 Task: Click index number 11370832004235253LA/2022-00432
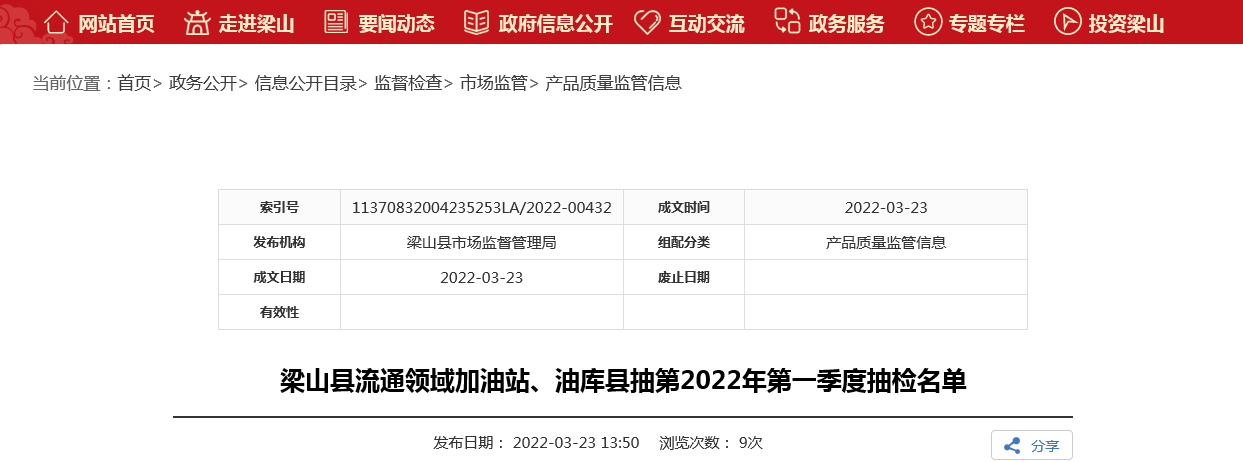482,207
